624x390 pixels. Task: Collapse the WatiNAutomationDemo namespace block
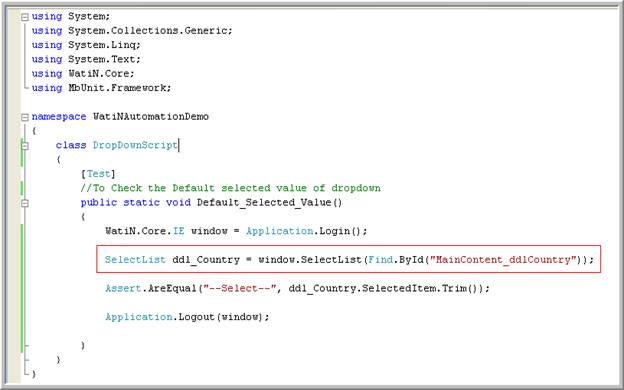coord(25,117)
